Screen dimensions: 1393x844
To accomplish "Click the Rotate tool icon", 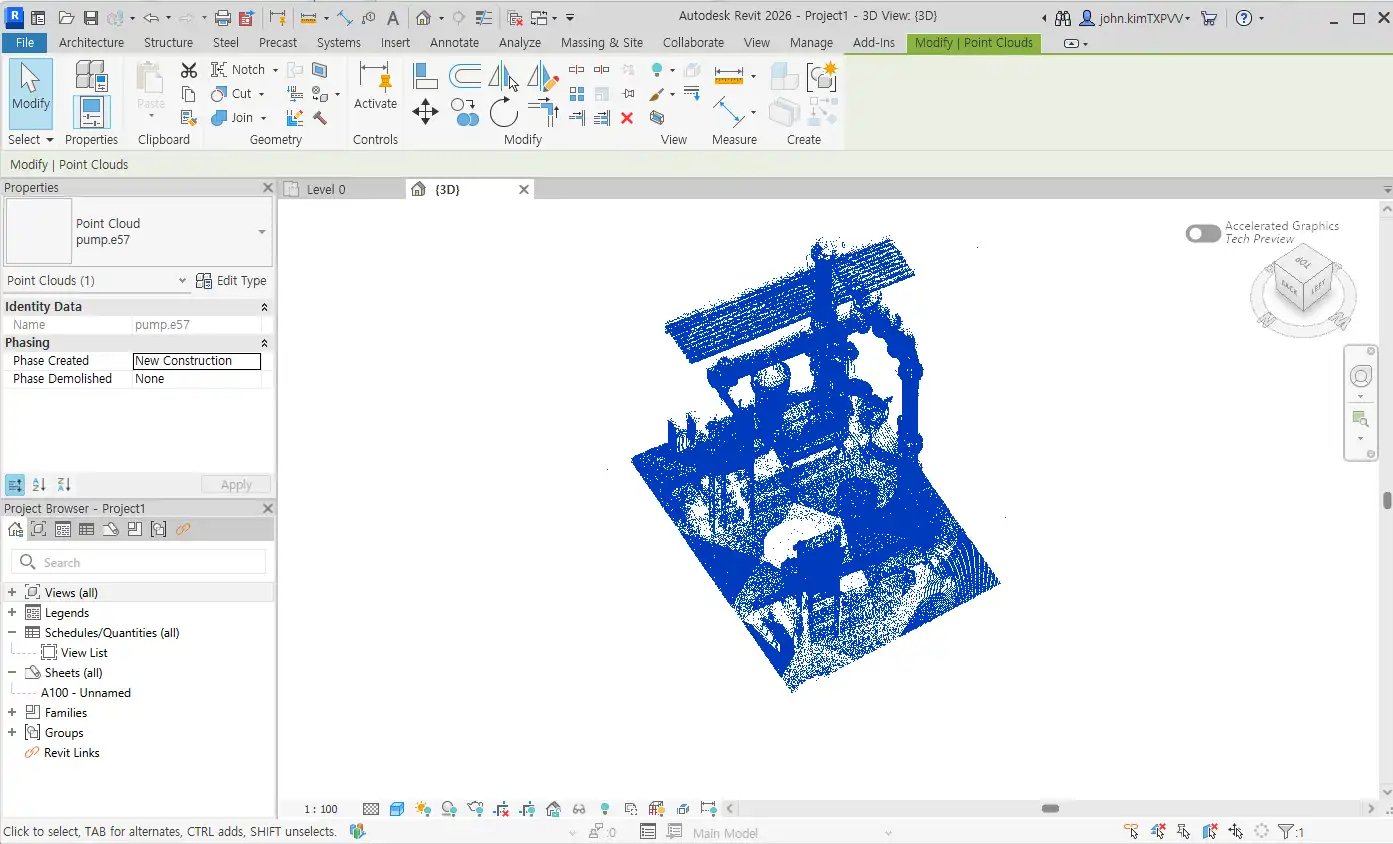I will [504, 111].
